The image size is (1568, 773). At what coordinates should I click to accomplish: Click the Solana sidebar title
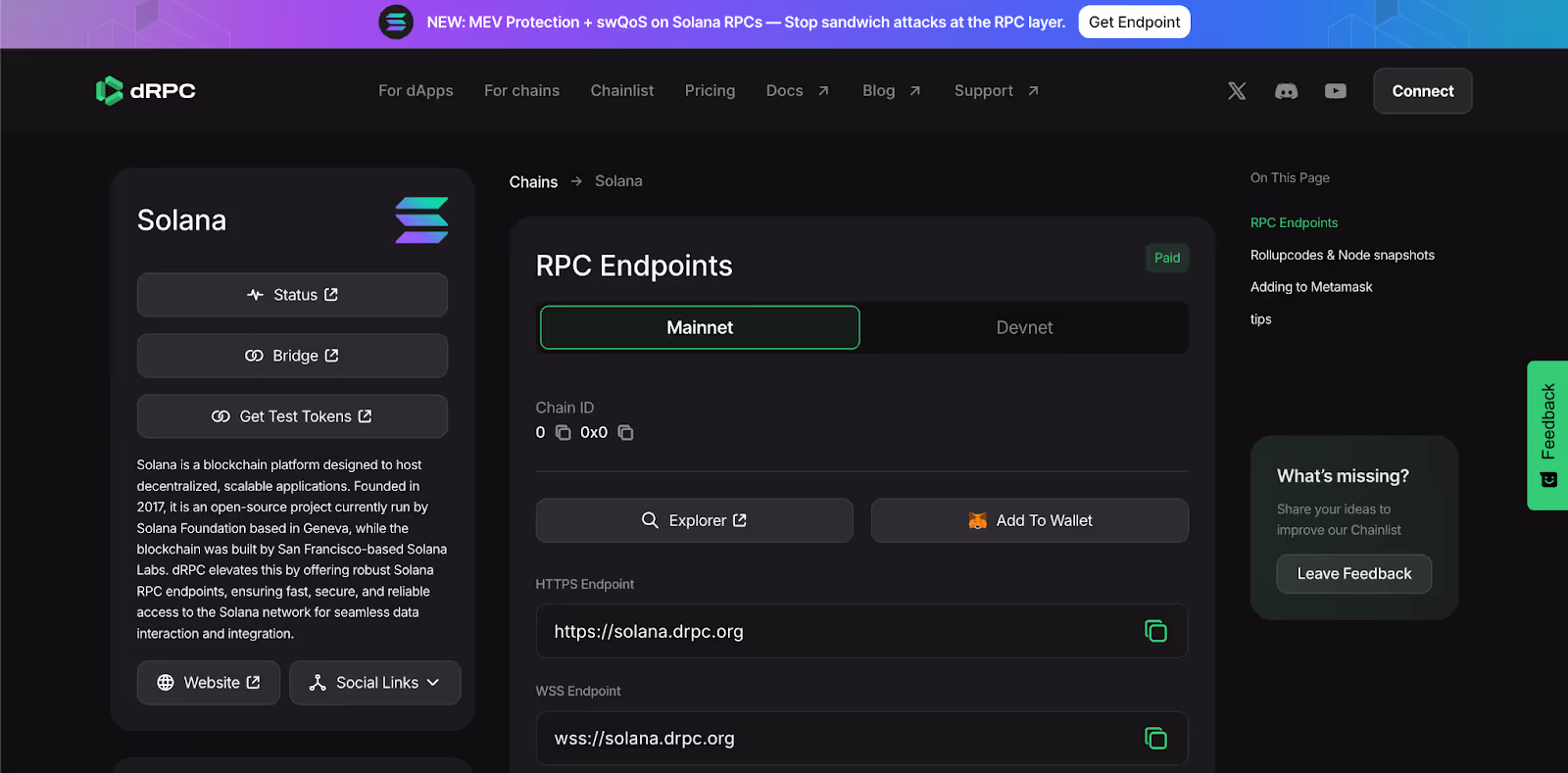click(181, 220)
